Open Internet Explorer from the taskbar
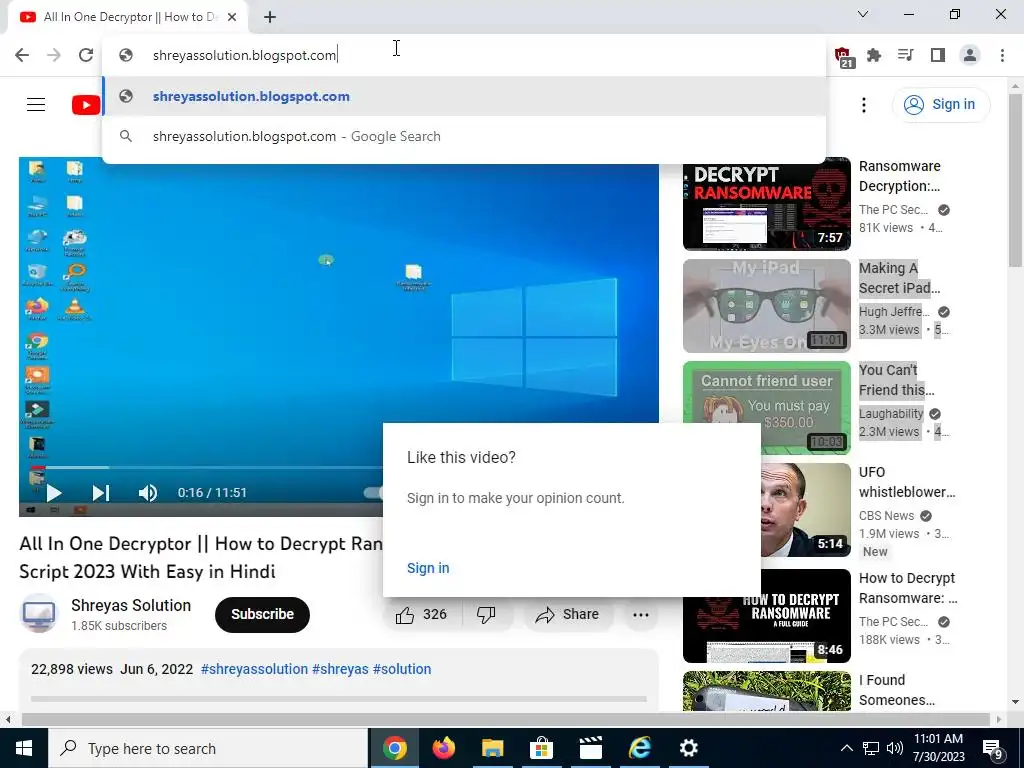 (639, 748)
